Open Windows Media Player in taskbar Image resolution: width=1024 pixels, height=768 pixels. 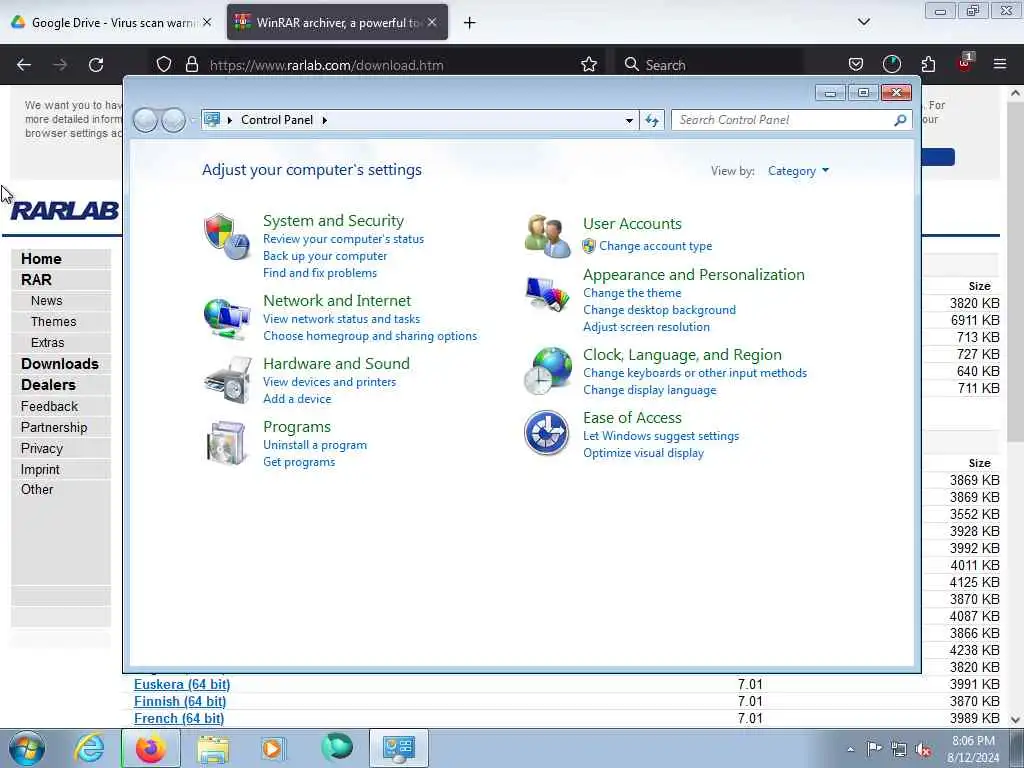click(x=272, y=748)
